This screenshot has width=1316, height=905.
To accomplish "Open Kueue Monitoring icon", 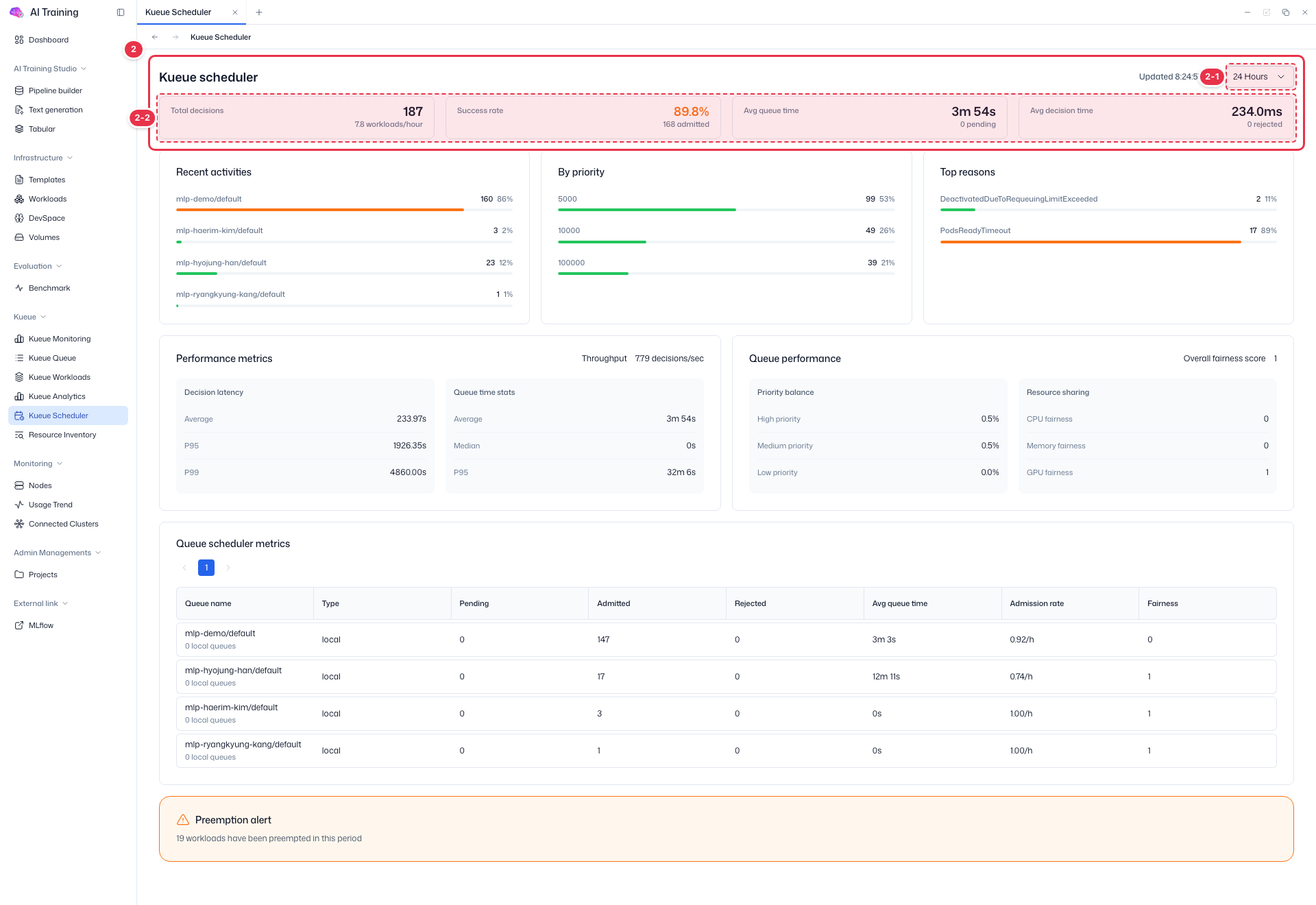I will pos(19,339).
